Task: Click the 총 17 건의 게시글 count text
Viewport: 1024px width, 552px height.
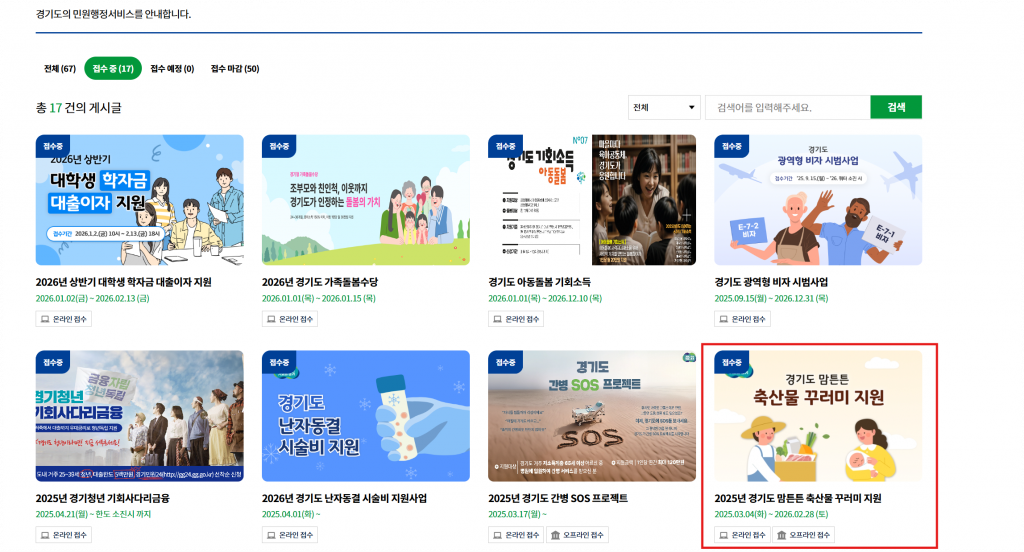Action: (78, 108)
